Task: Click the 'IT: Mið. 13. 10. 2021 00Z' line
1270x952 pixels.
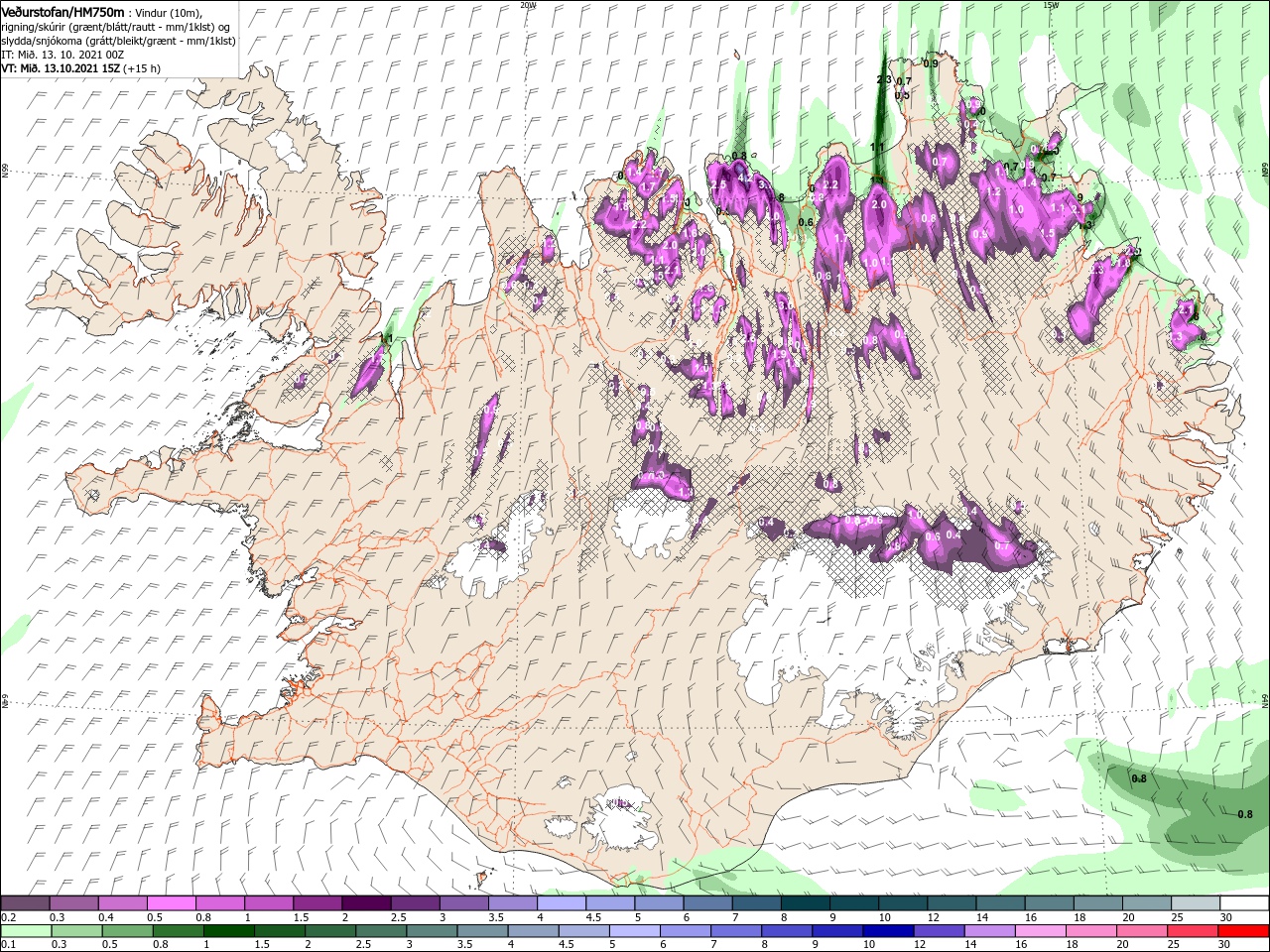Action: click(63, 54)
